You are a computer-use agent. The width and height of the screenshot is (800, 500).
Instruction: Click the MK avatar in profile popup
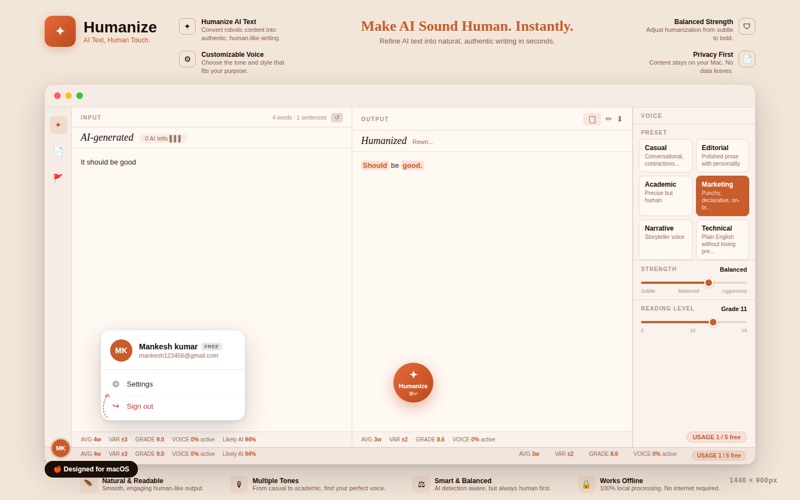(x=121, y=351)
